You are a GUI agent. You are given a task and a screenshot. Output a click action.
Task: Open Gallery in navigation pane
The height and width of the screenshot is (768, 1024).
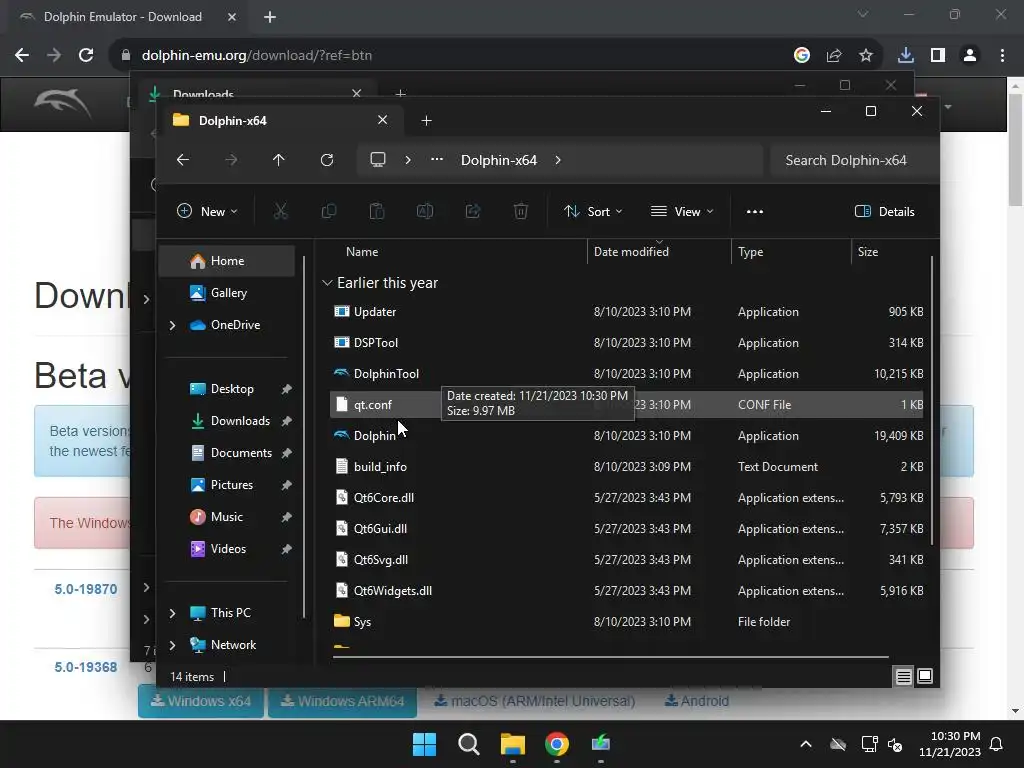[226, 293]
